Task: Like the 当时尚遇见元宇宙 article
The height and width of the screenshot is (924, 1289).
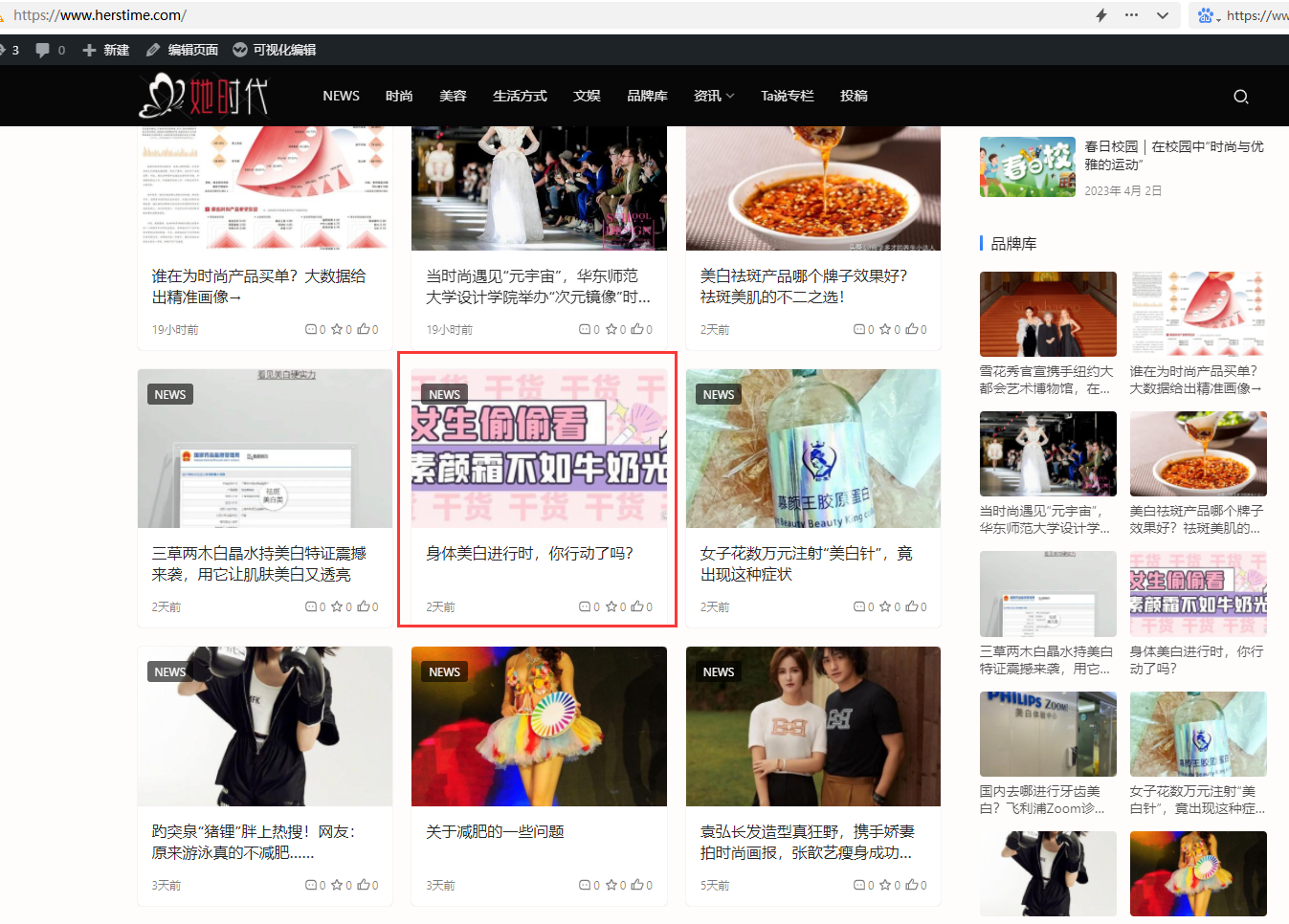Action: 637,329
